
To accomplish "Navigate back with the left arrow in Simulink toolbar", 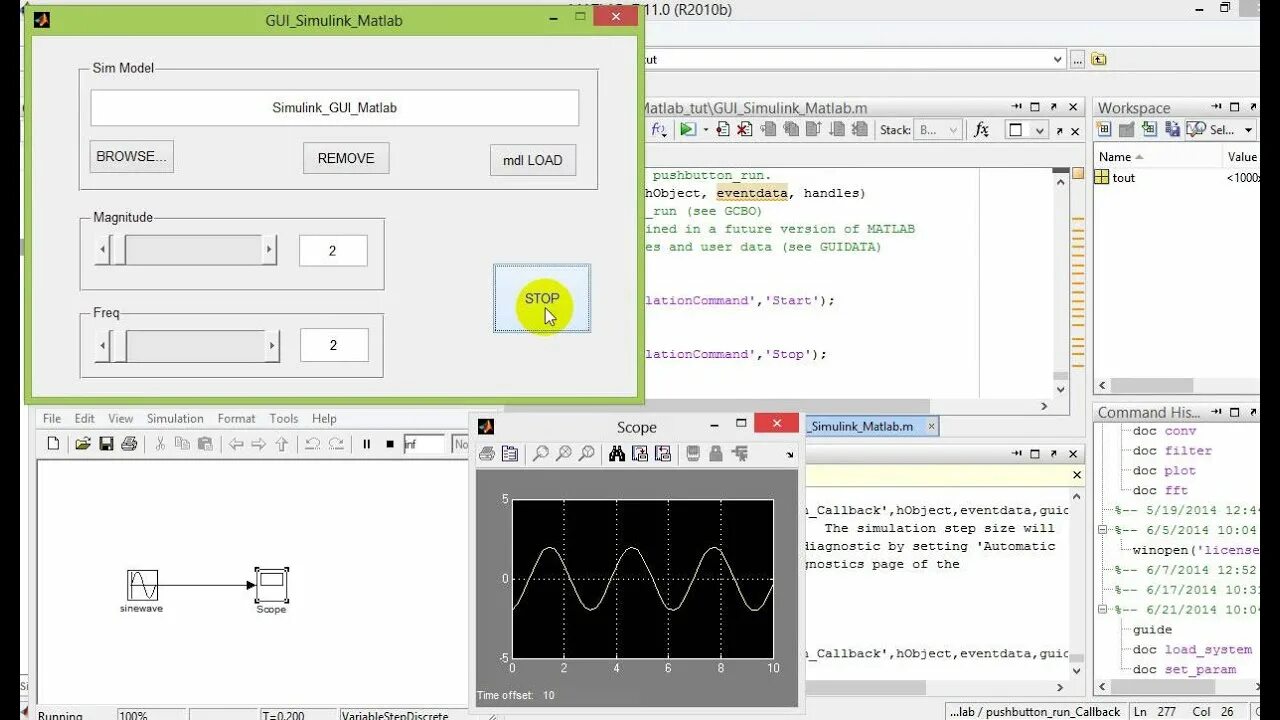I will pyautogui.click(x=236, y=444).
